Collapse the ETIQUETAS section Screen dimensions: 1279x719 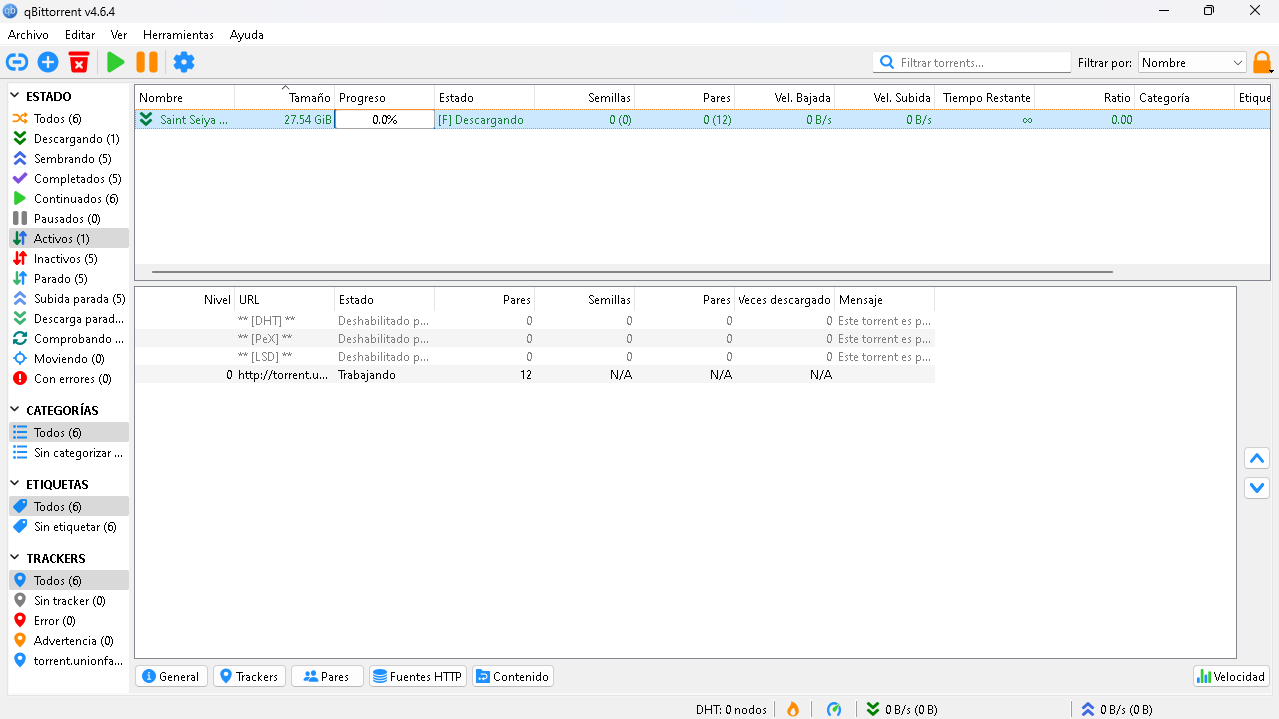coord(16,485)
